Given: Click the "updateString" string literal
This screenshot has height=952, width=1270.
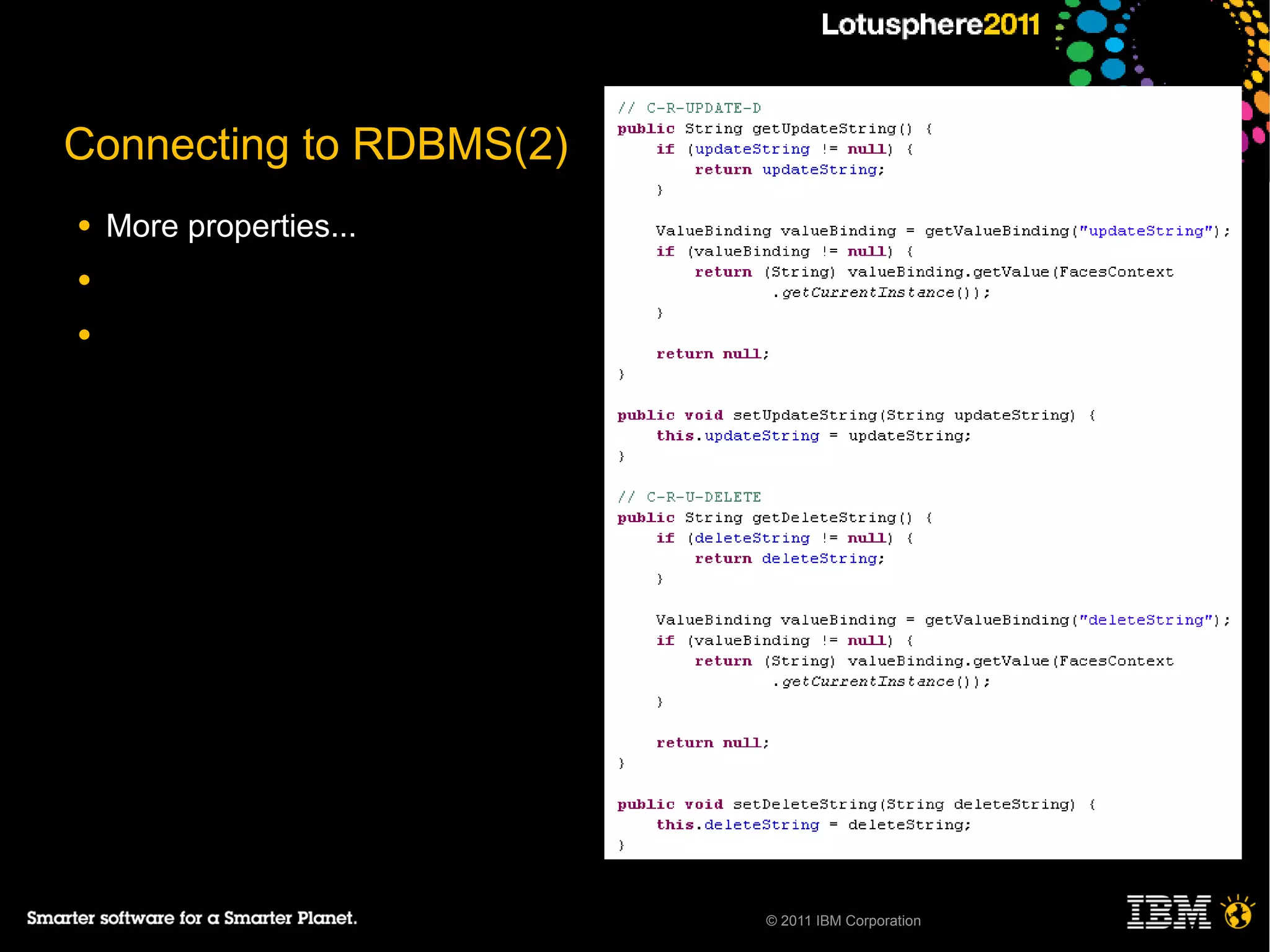Looking at the screenshot, I should click(x=1145, y=231).
